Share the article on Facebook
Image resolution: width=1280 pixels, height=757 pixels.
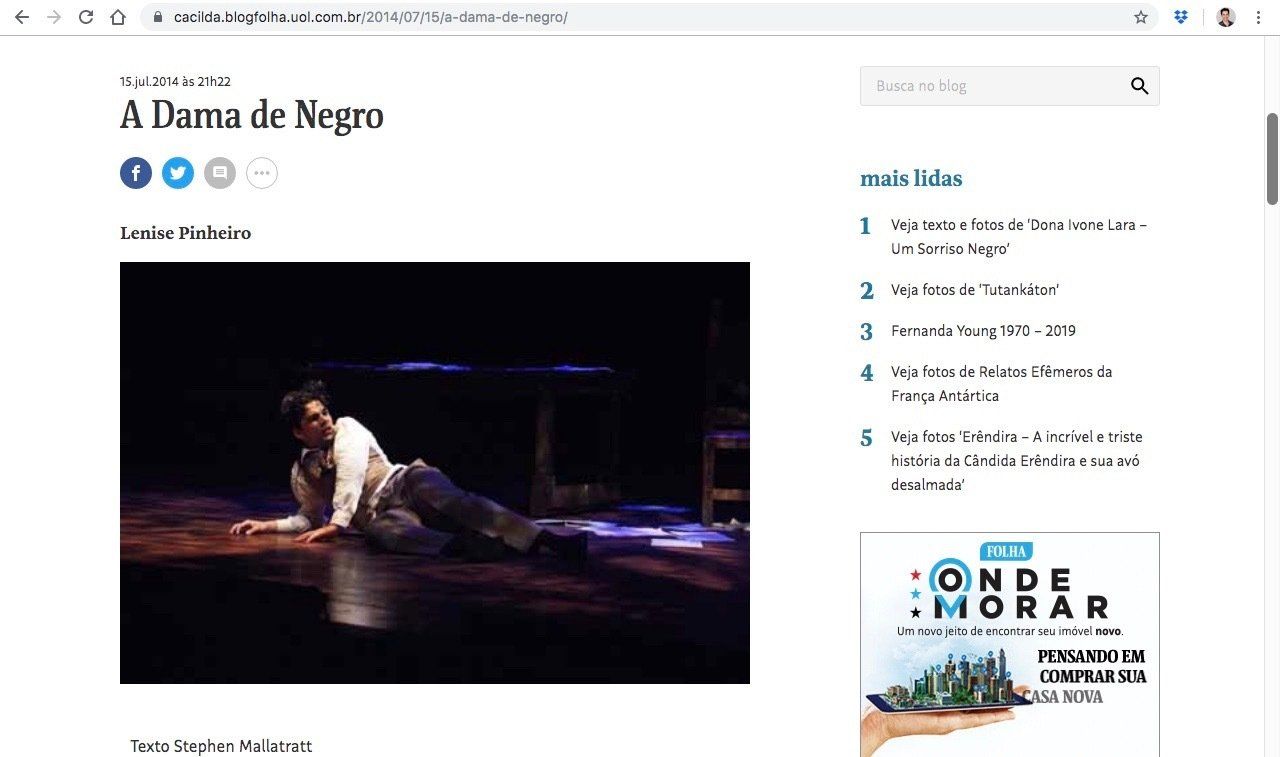pos(136,173)
